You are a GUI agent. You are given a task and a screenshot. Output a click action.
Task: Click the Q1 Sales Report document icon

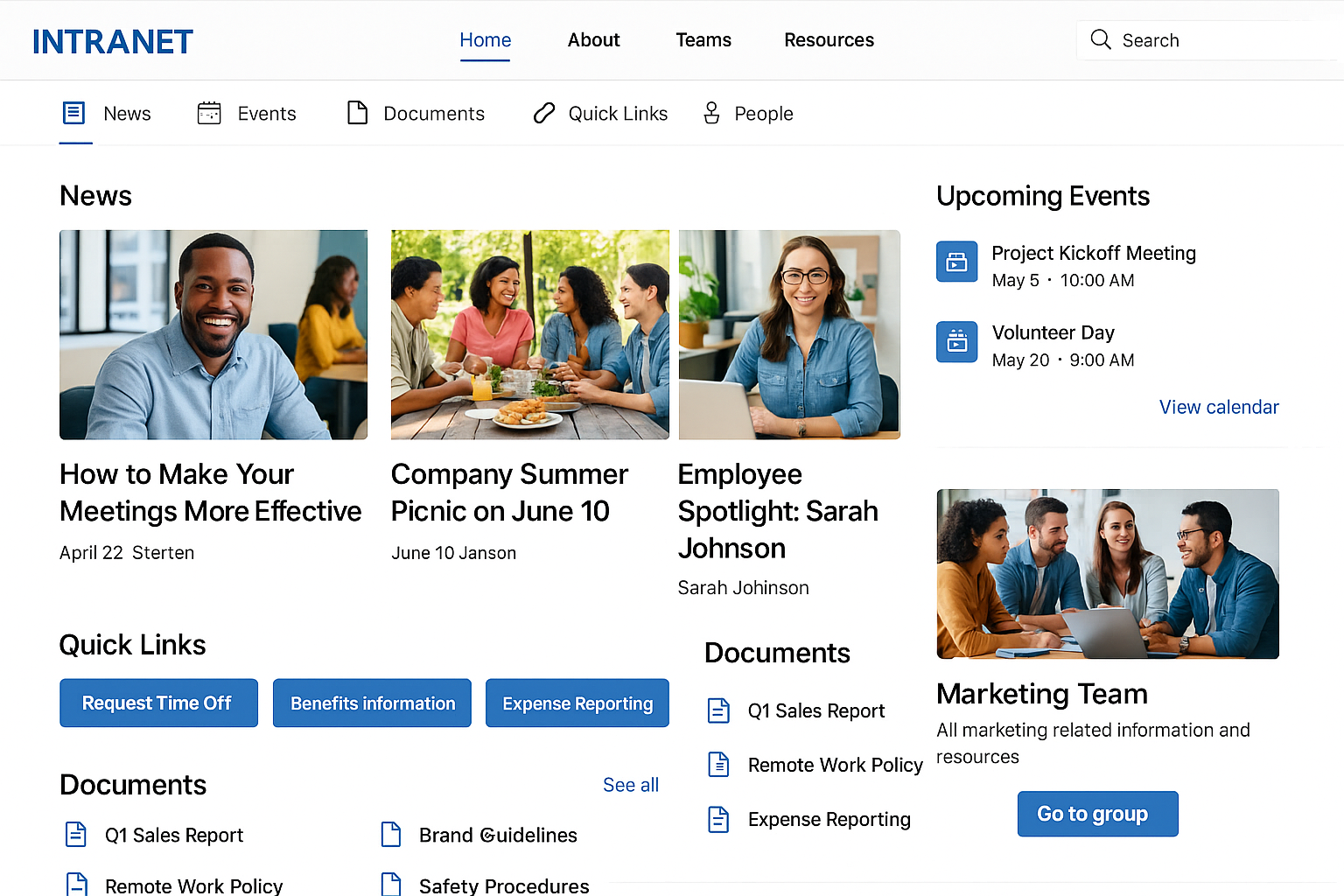75,835
